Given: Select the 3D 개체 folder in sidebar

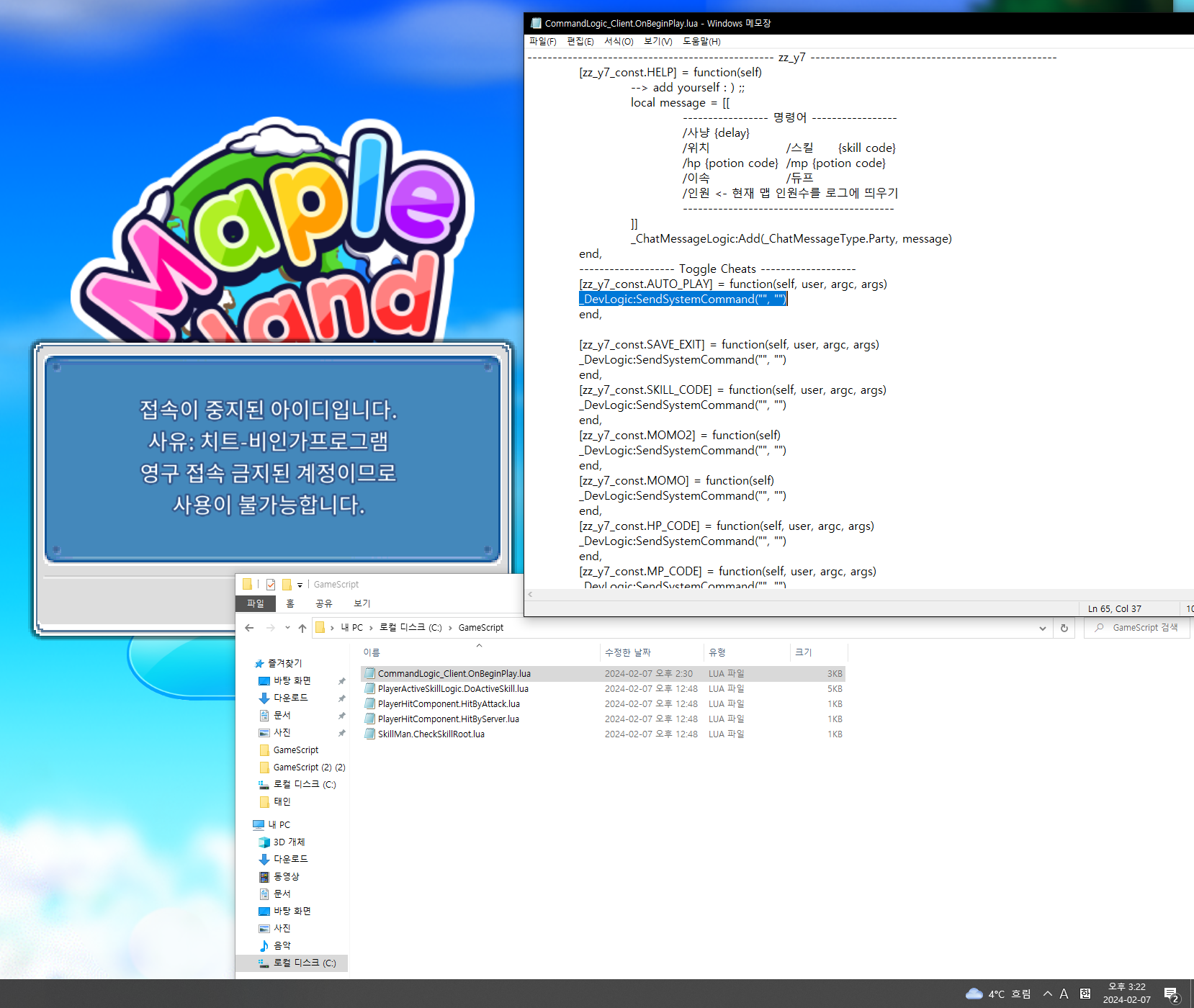Looking at the screenshot, I should (x=289, y=842).
